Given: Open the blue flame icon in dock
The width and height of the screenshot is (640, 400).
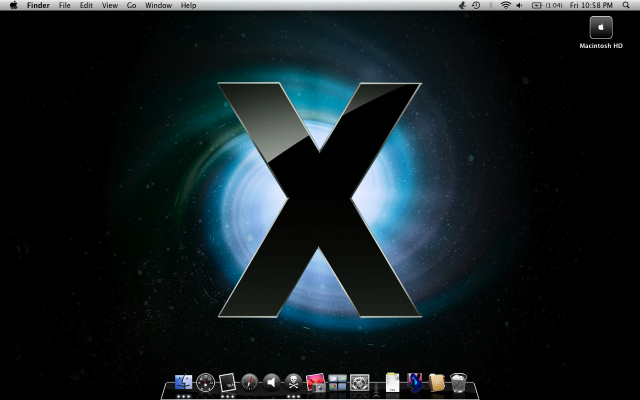Looking at the screenshot, I should [x=414, y=382].
